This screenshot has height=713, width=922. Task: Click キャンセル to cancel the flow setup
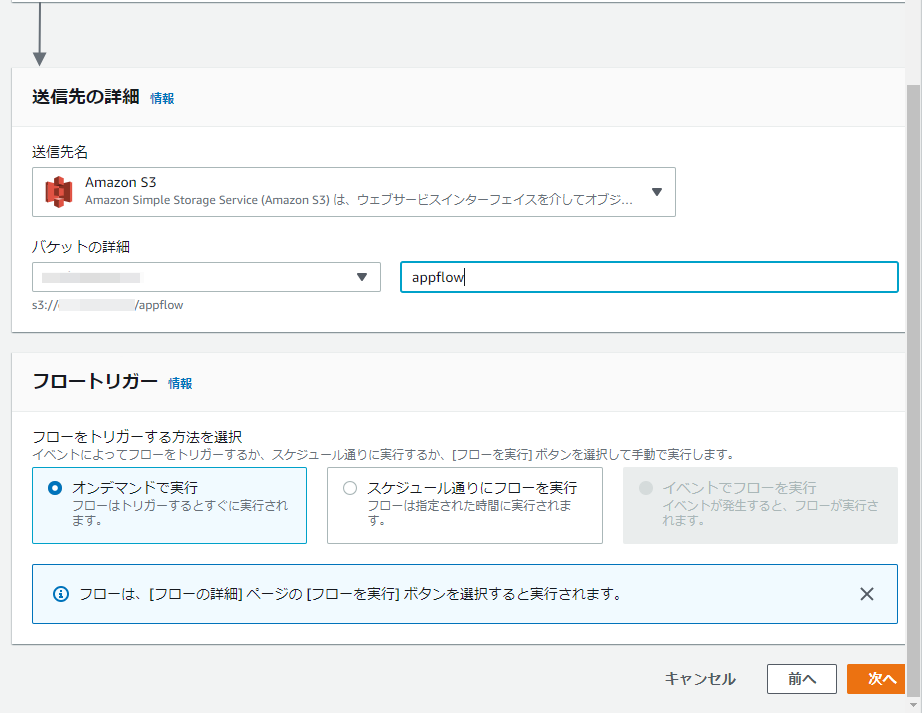click(702, 679)
